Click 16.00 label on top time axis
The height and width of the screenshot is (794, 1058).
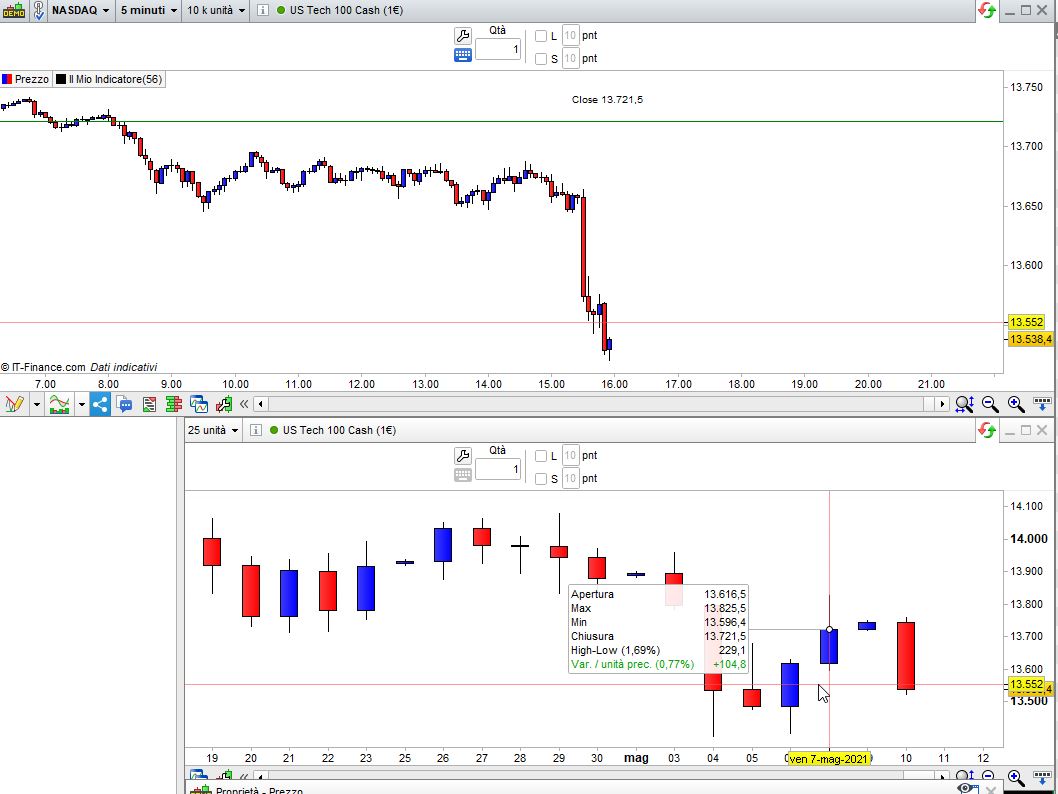click(615, 384)
